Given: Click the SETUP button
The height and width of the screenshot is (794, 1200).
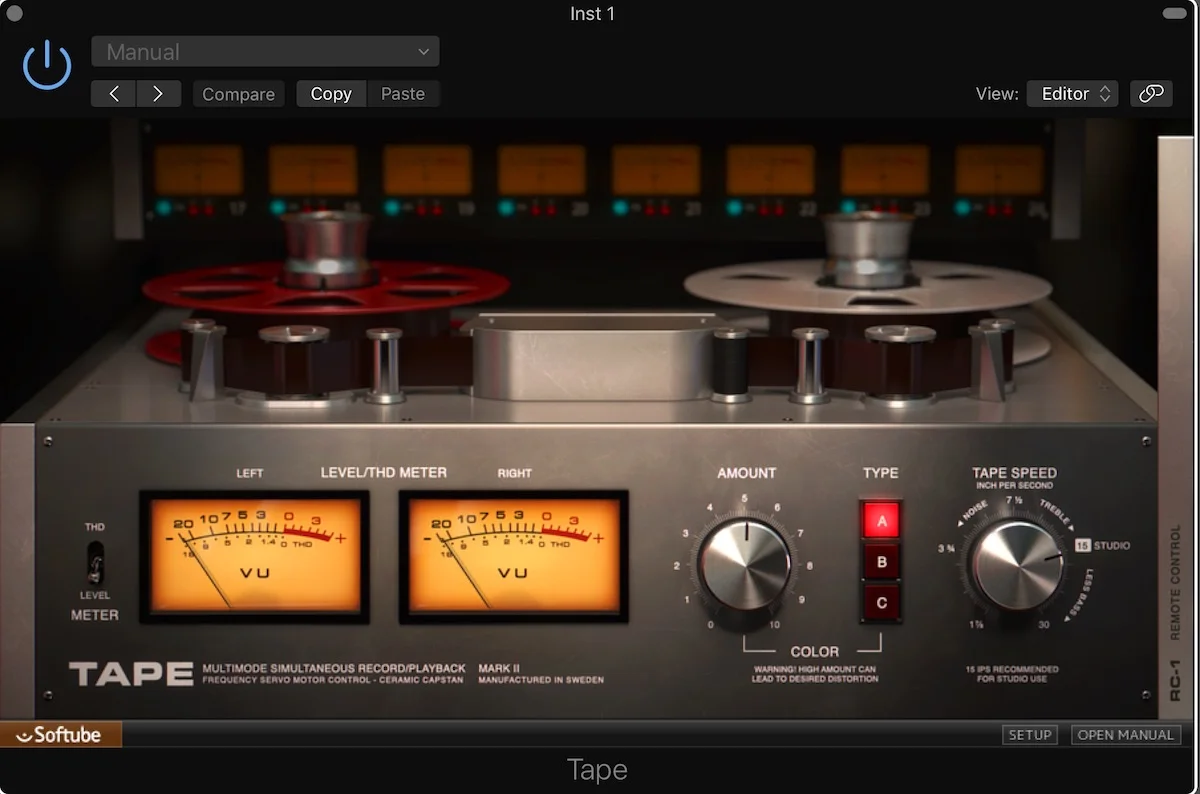Looking at the screenshot, I should coord(1030,735).
